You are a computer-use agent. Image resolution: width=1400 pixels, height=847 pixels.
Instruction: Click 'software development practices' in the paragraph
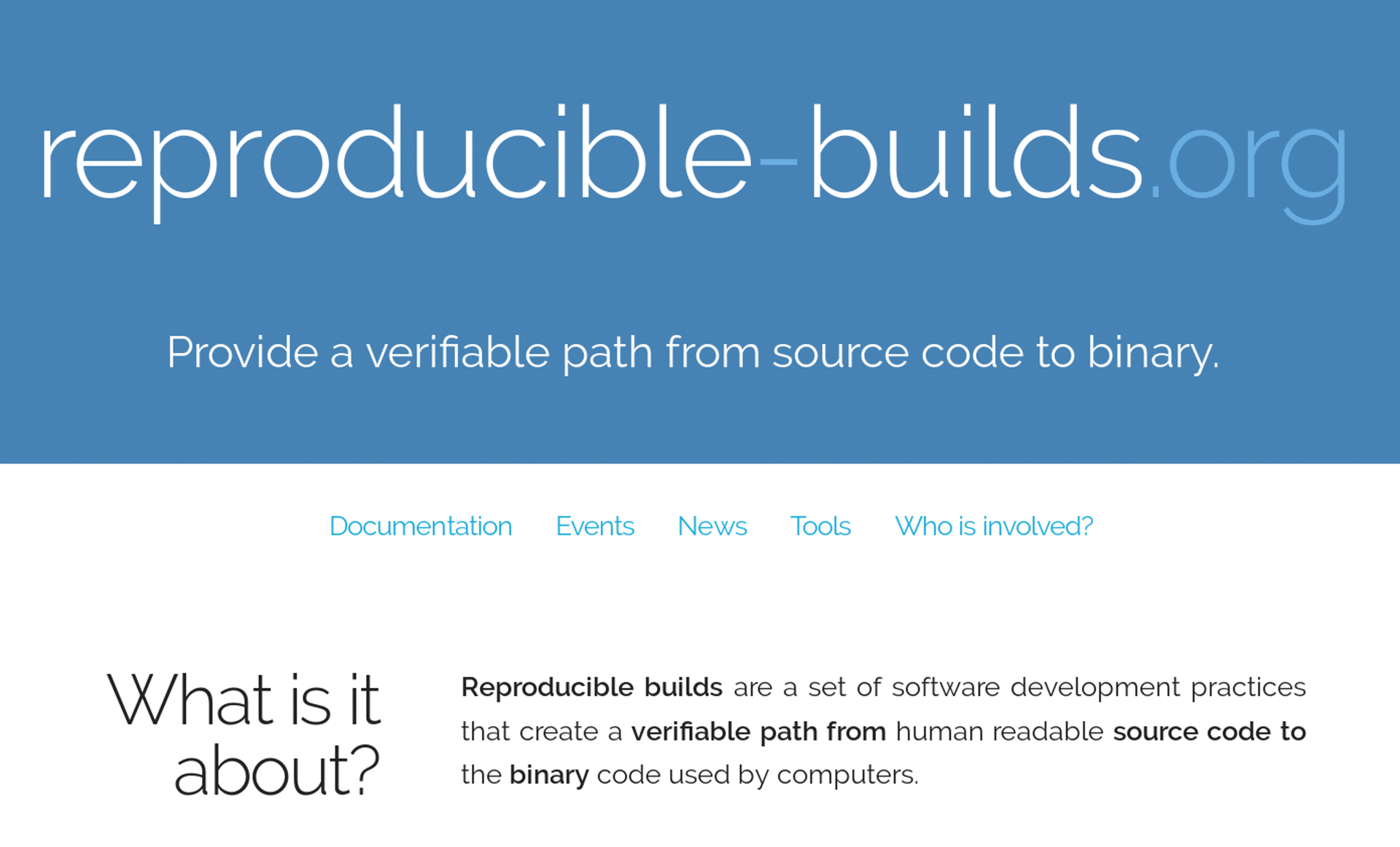(x=1097, y=687)
